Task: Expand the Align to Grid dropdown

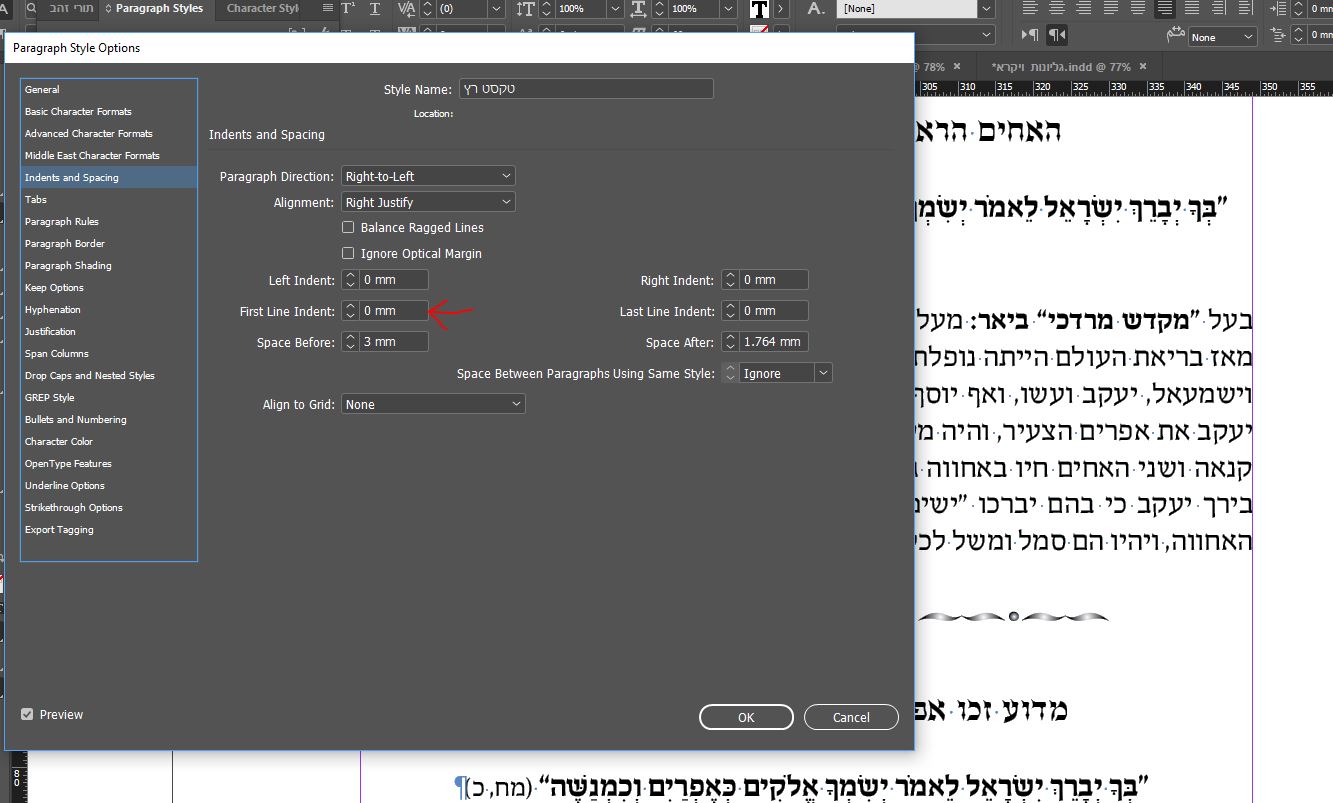Action: click(433, 403)
